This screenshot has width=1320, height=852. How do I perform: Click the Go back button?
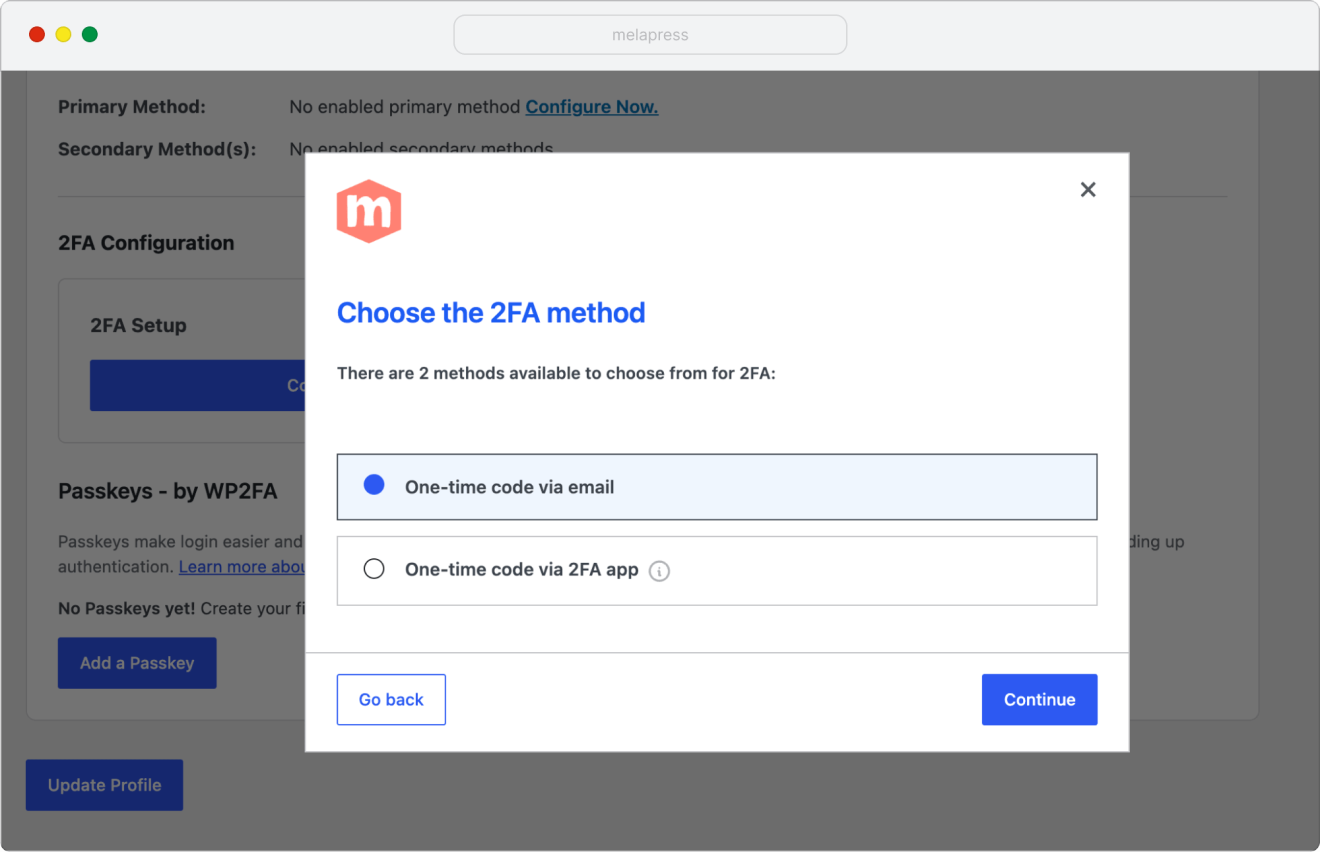pyautogui.click(x=391, y=700)
